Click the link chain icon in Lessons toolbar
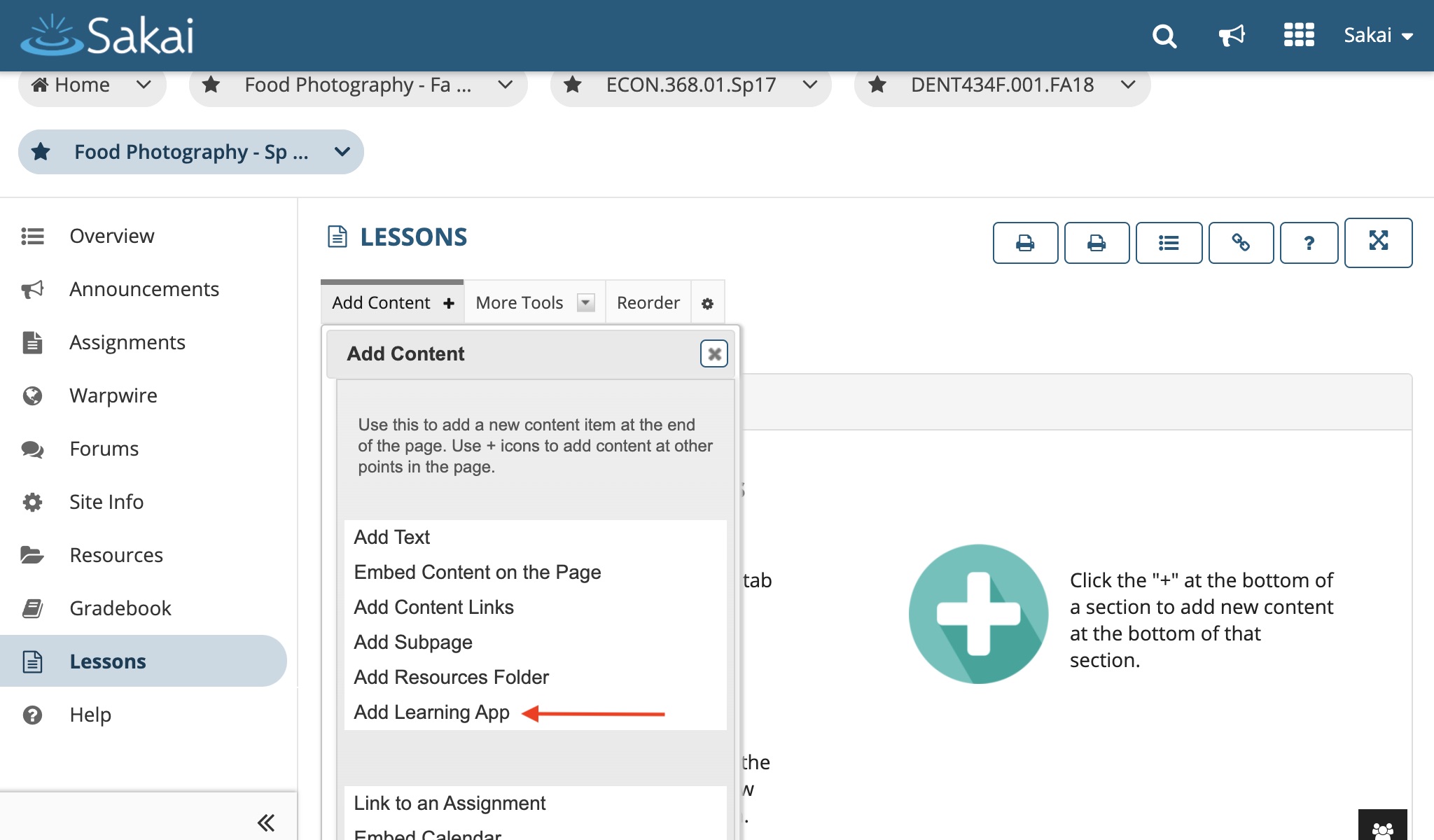This screenshot has width=1434, height=840. [x=1241, y=243]
